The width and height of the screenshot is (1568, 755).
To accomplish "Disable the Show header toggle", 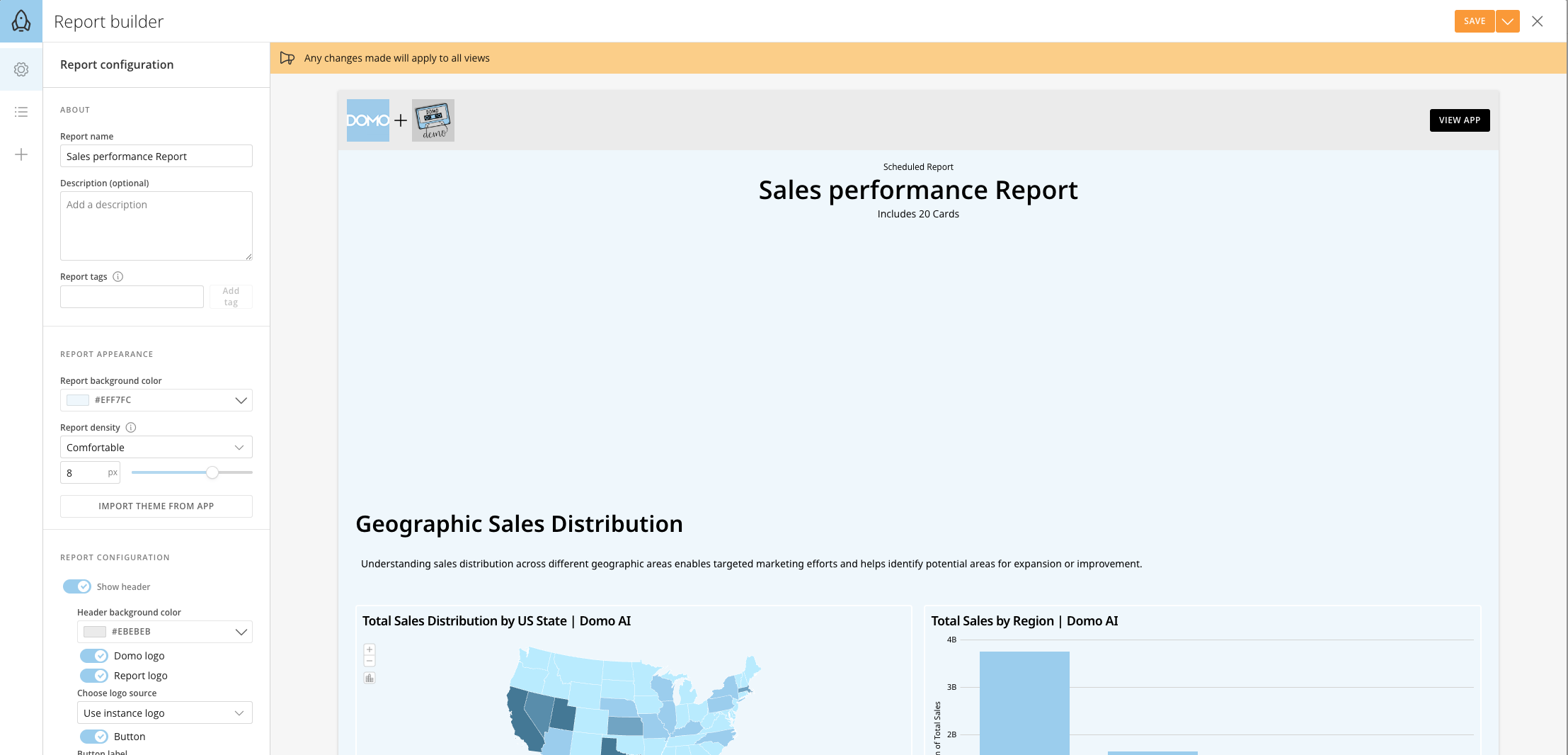I will point(75,586).
